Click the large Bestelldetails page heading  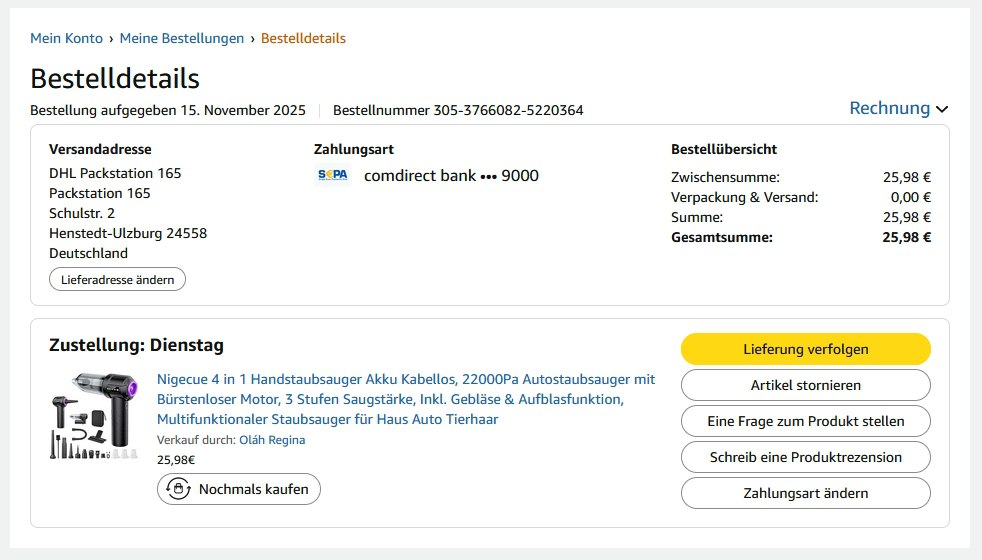point(115,79)
